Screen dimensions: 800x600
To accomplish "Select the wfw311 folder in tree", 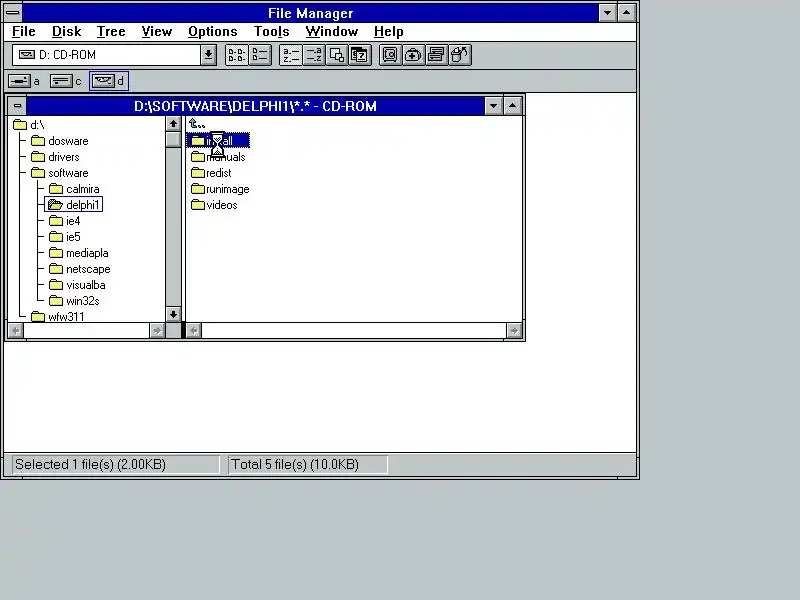I will [x=58, y=316].
